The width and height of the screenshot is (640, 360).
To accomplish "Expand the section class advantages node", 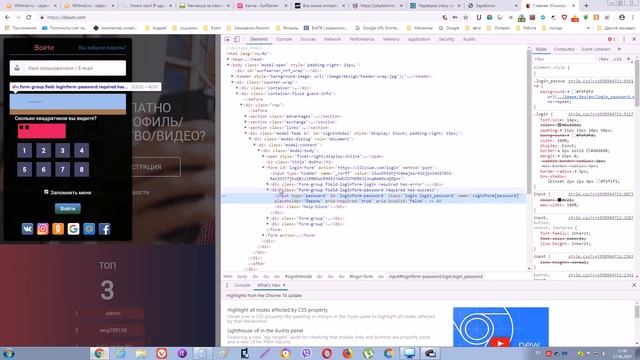I will [246, 116].
